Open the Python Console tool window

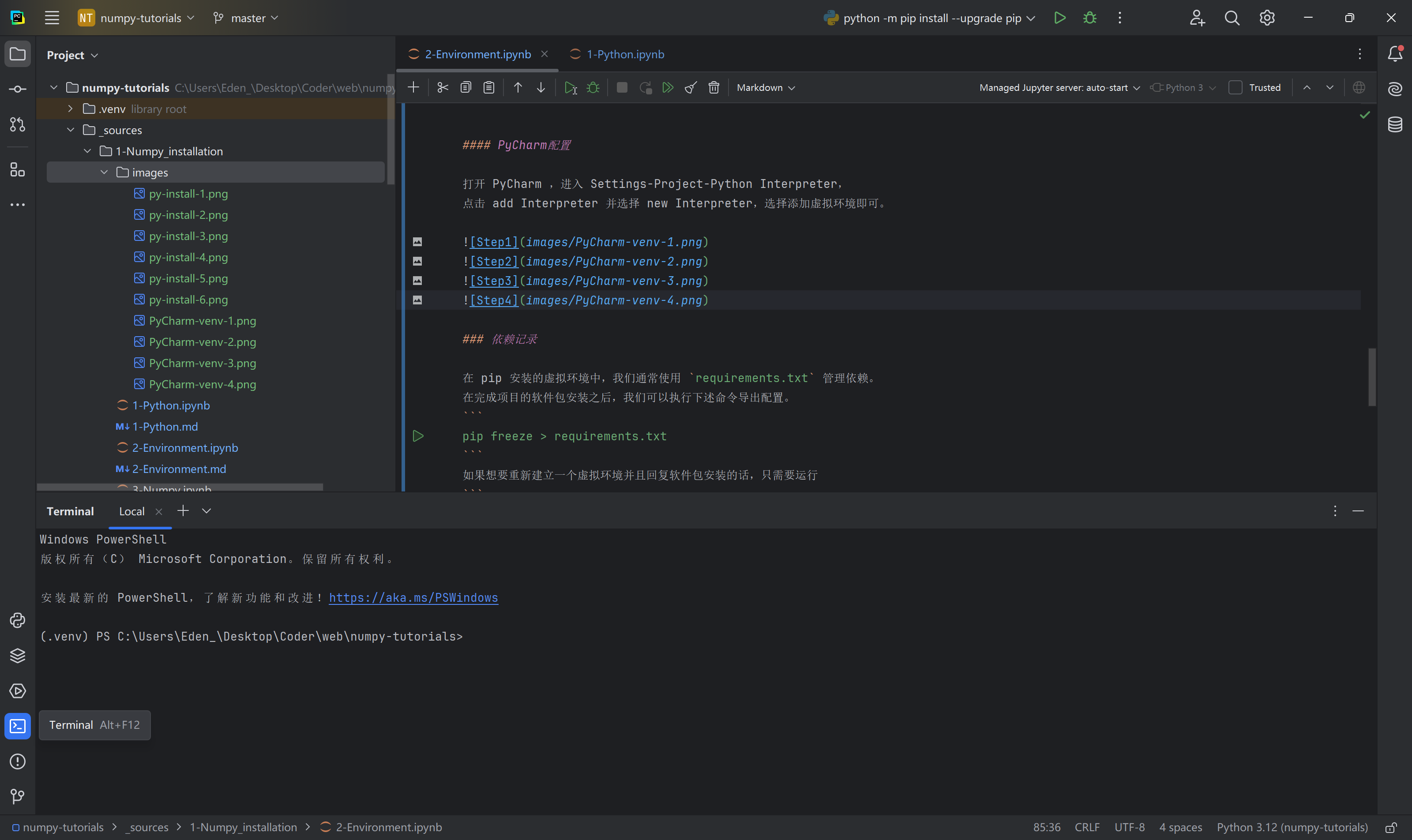18,620
